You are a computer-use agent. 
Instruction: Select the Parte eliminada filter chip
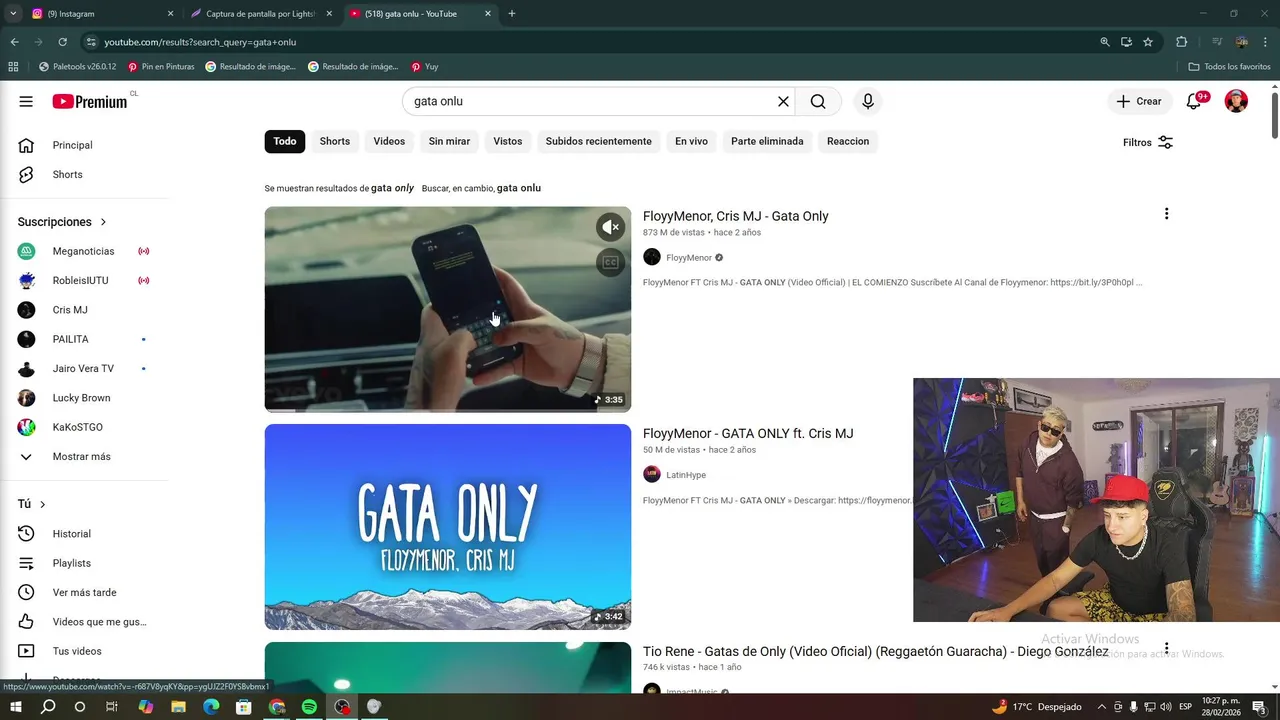767,141
